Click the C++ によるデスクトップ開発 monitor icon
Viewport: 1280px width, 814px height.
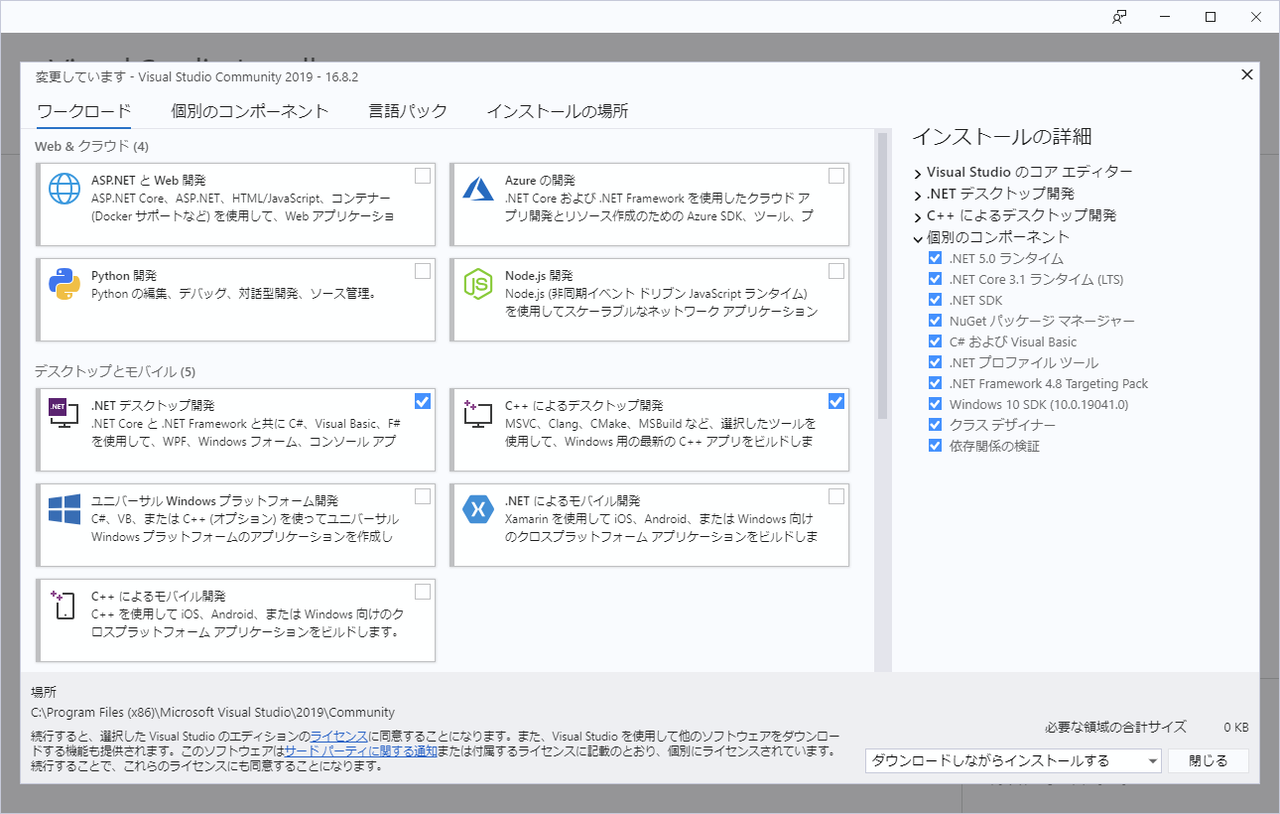point(478,412)
